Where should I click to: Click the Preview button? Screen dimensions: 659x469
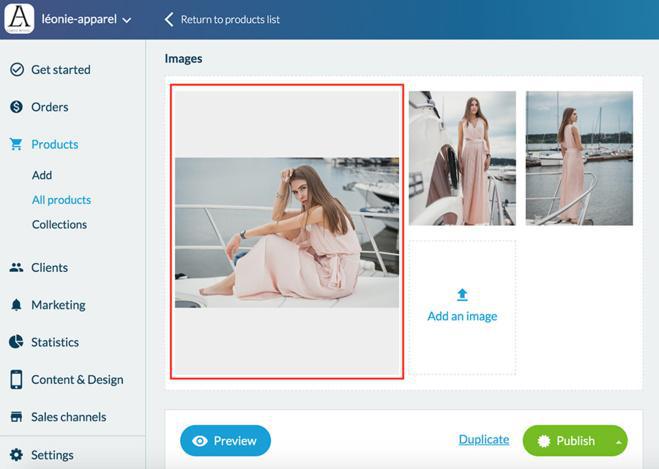[x=225, y=441]
